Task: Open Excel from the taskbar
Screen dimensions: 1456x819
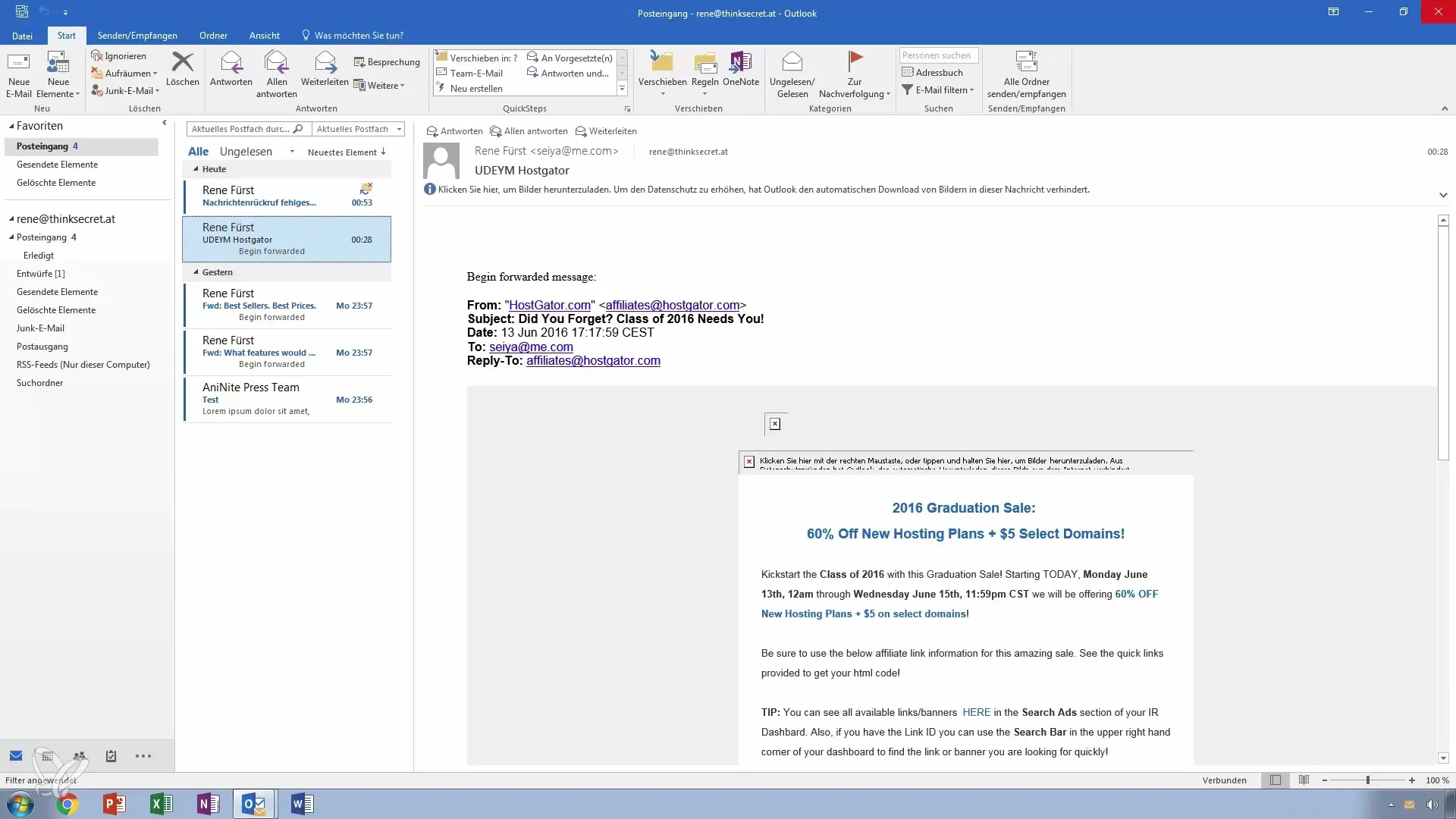Action: click(162, 804)
